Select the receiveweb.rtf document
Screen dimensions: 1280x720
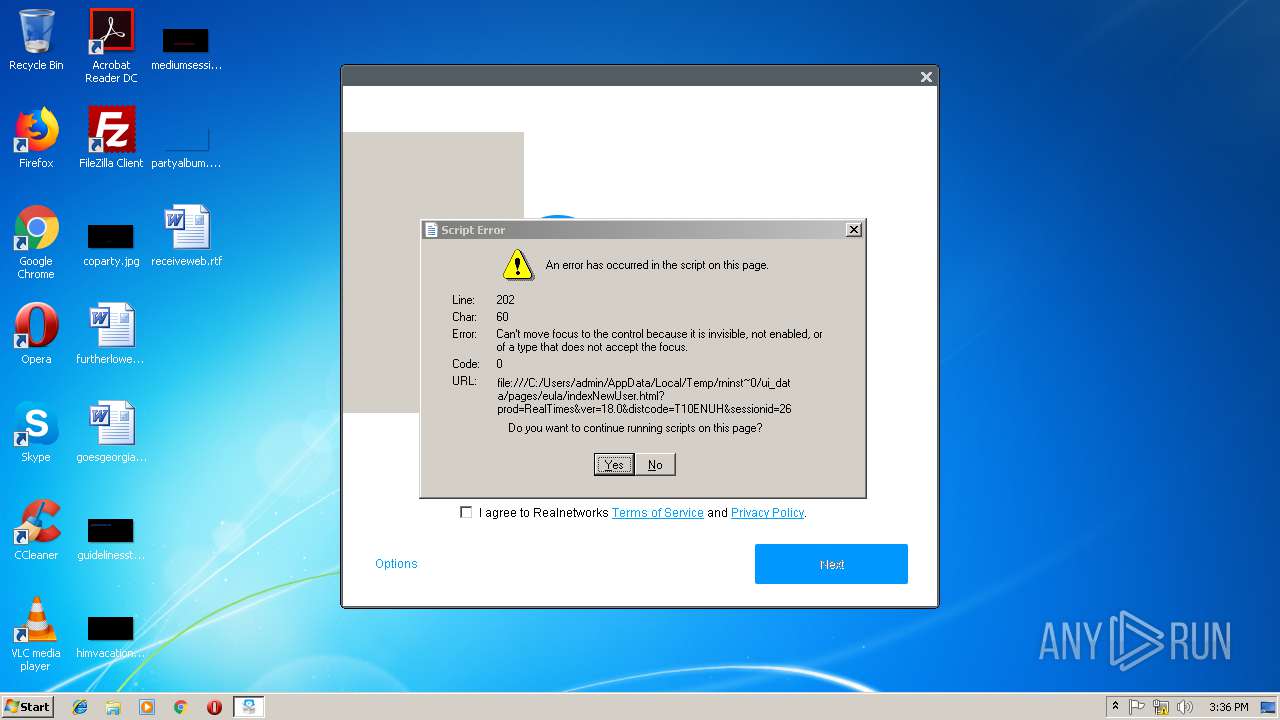(x=186, y=236)
